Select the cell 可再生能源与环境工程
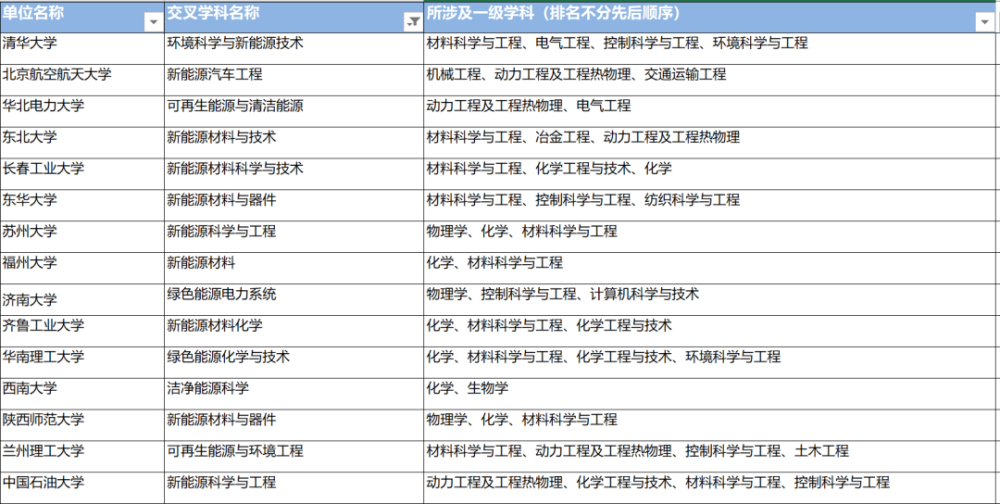The width and height of the screenshot is (1000, 504). coord(293,456)
